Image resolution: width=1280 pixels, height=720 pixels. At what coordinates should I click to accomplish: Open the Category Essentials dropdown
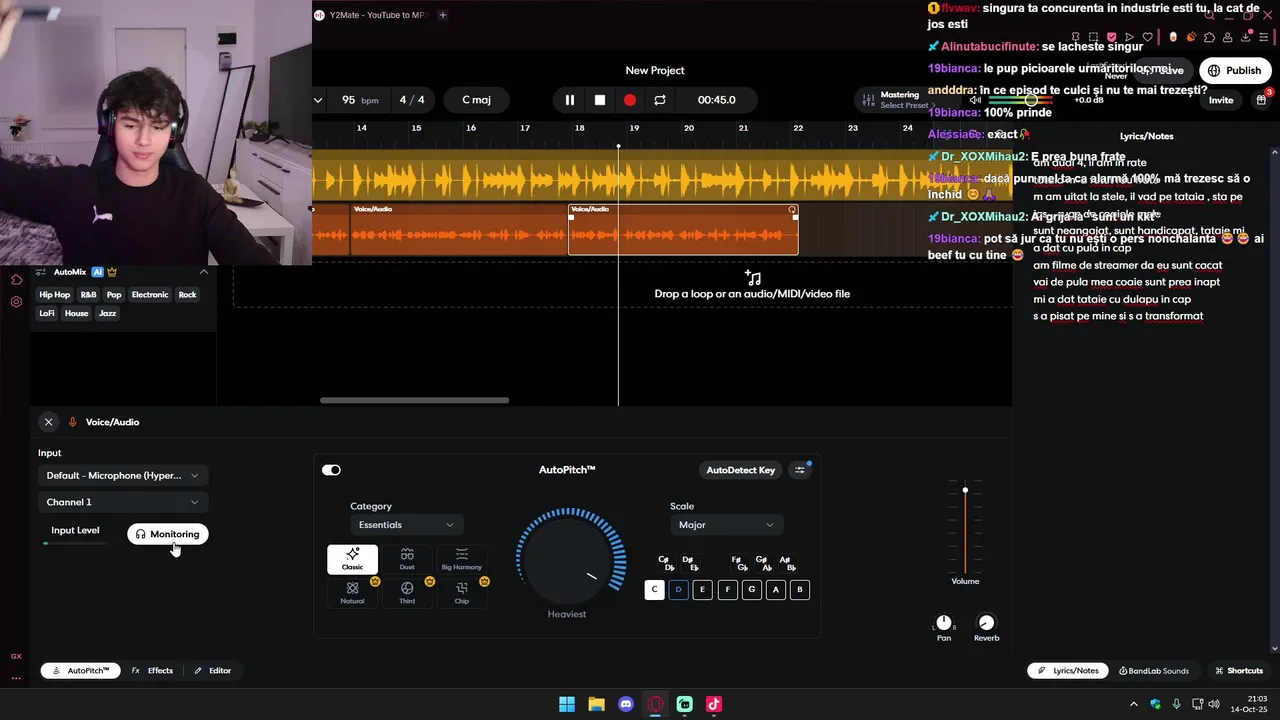tap(405, 525)
